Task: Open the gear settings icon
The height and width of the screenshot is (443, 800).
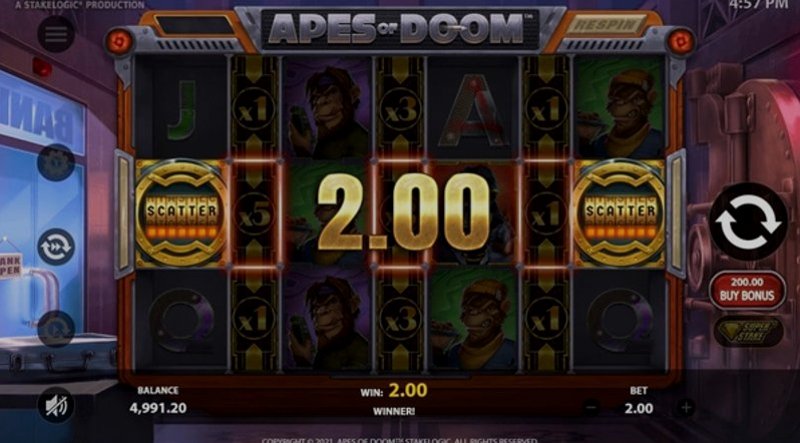Action: coord(56,163)
